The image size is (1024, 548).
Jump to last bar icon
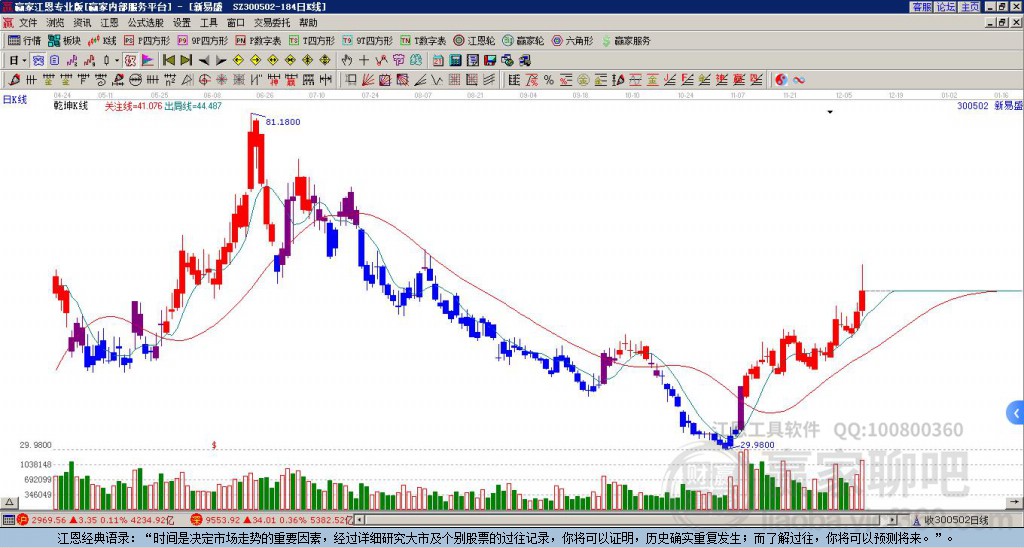pos(186,61)
